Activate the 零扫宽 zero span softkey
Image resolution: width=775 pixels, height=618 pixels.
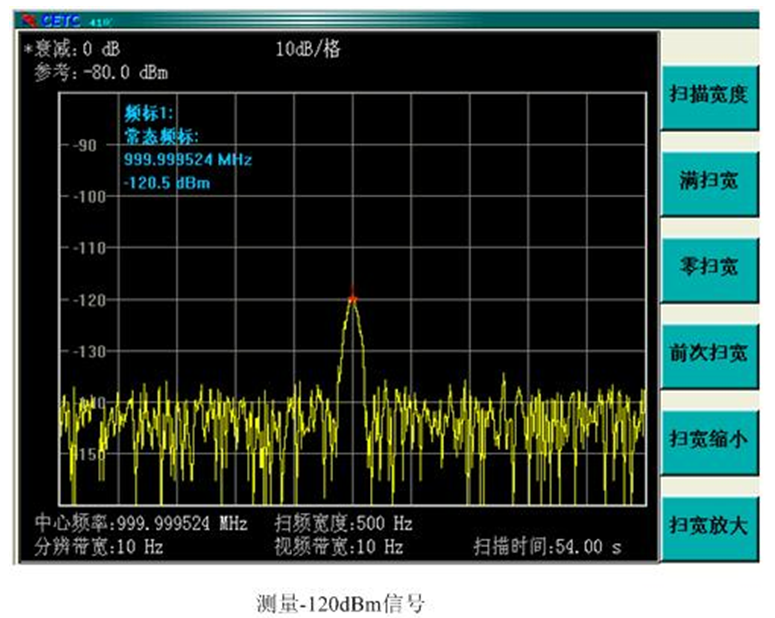coord(708,267)
